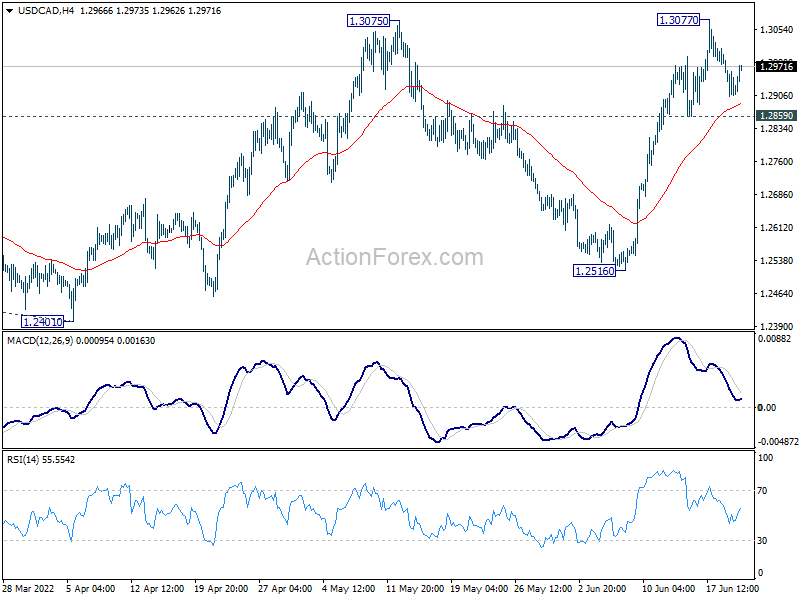Select the 1.30750 price label
Screen dimensions: 800x600
click(x=368, y=21)
